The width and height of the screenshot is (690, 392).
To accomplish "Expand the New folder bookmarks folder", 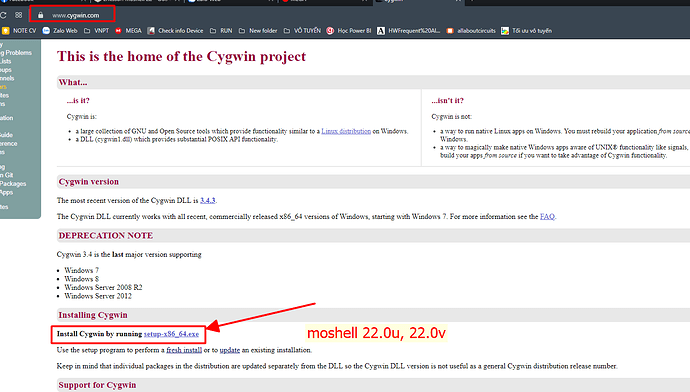I will [x=258, y=31].
